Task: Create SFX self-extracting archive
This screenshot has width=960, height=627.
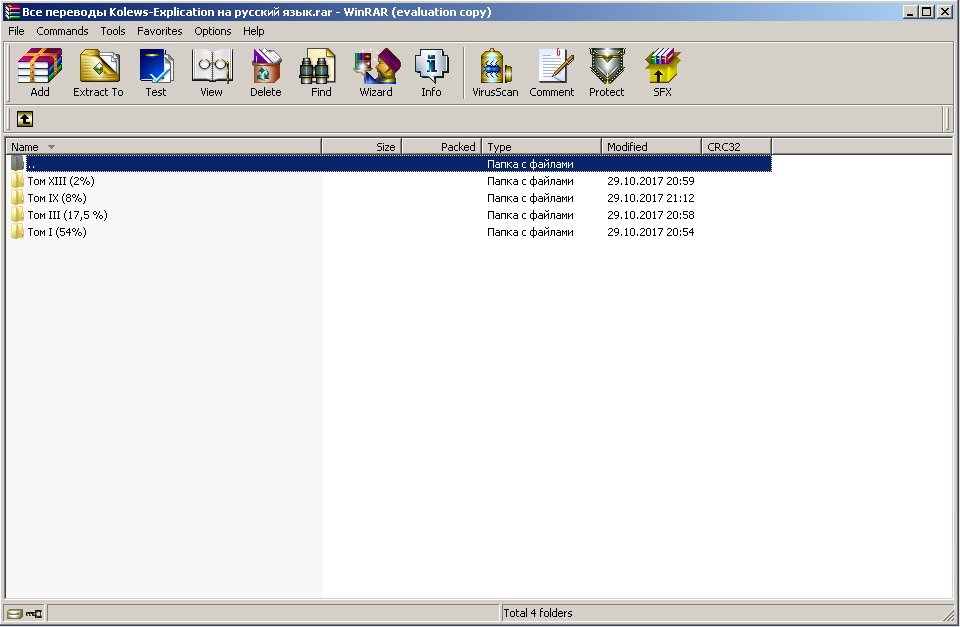Action: (662, 72)
